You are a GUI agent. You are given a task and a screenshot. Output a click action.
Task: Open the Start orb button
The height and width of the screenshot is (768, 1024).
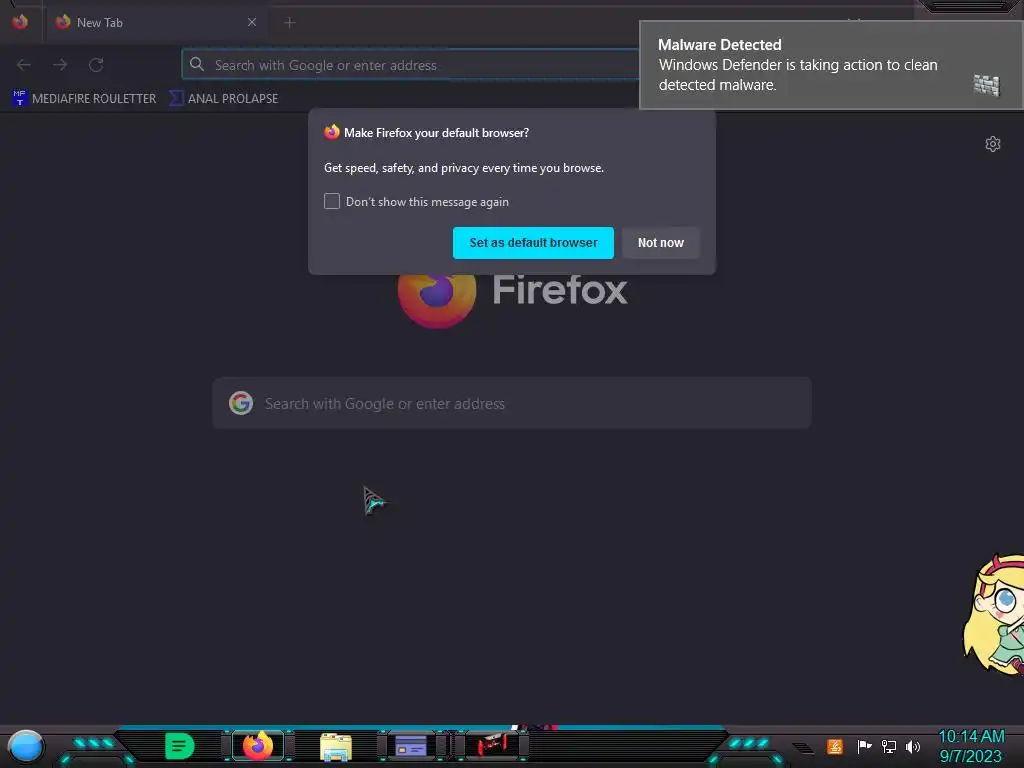pos(25,747)
